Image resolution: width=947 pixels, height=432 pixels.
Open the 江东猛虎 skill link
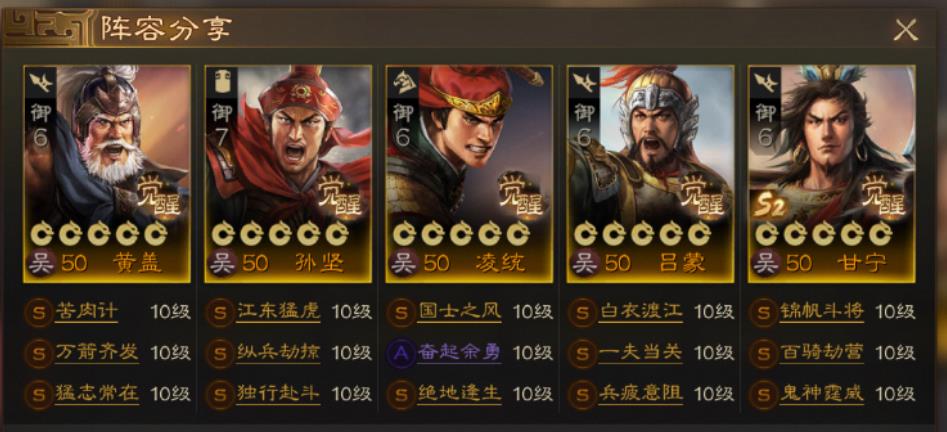pyautogui.click(x=278, y=312)
